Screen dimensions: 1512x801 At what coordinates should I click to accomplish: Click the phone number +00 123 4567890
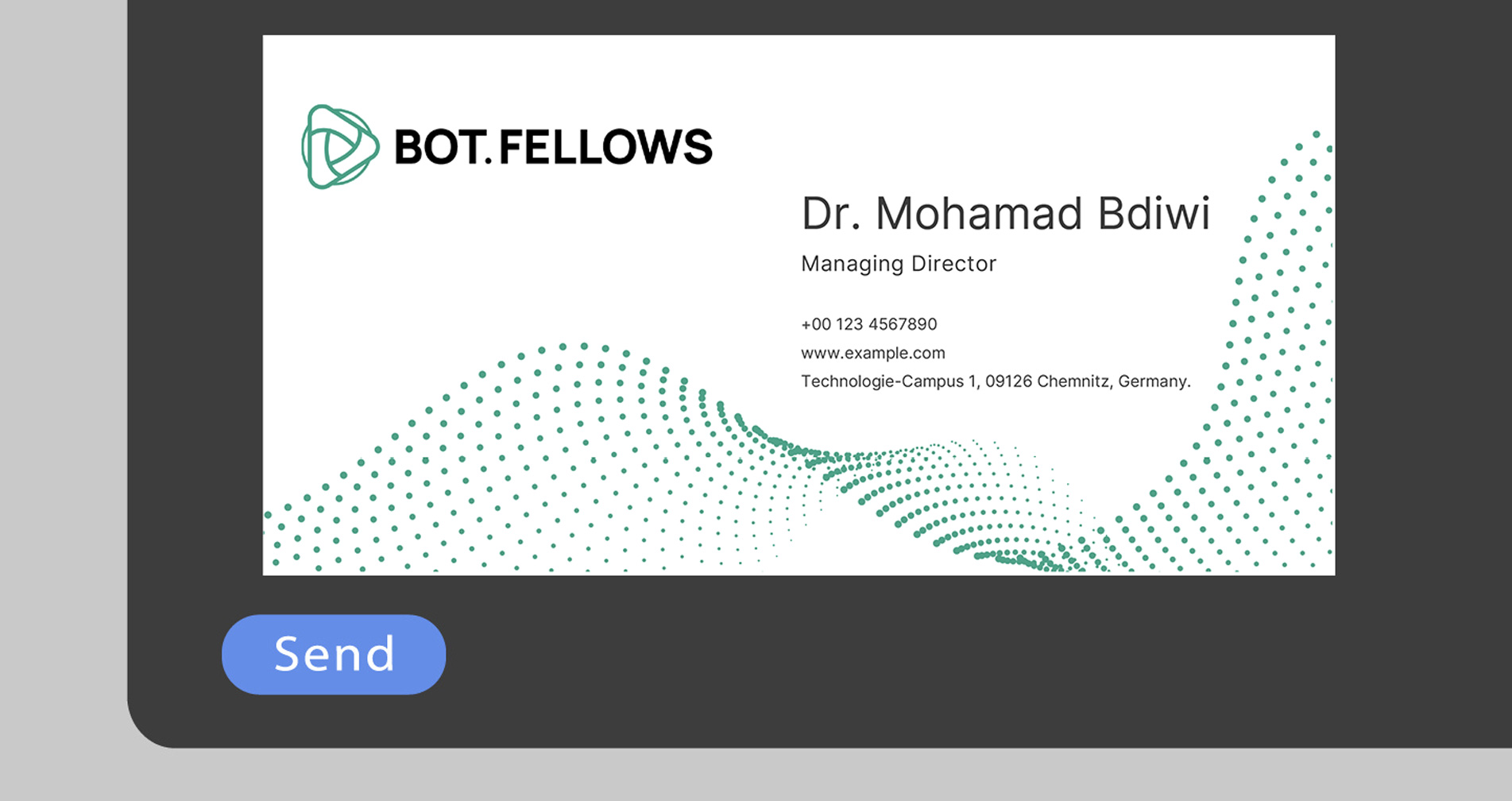click(868, 324)
